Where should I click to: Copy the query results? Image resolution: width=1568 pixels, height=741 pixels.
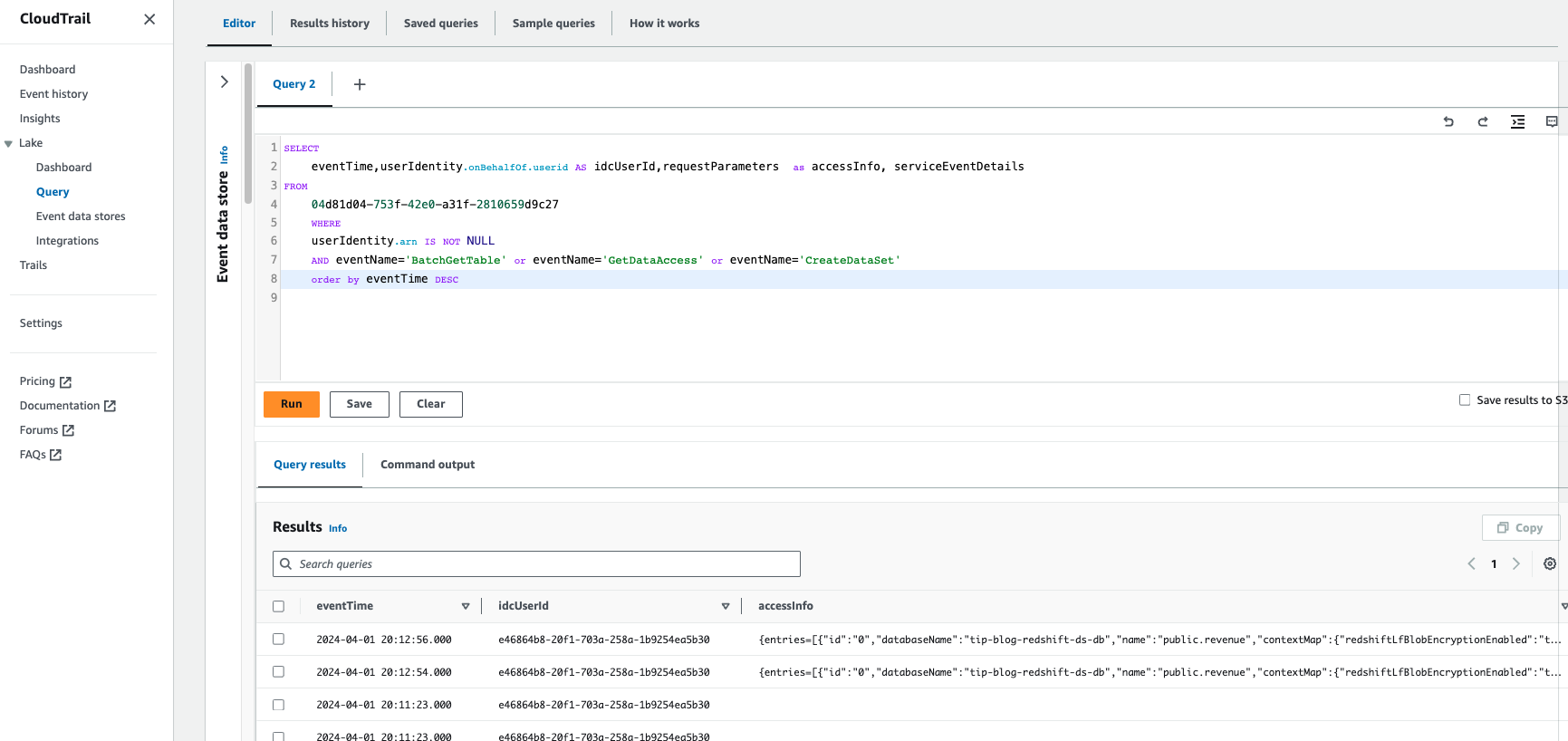1520,527
